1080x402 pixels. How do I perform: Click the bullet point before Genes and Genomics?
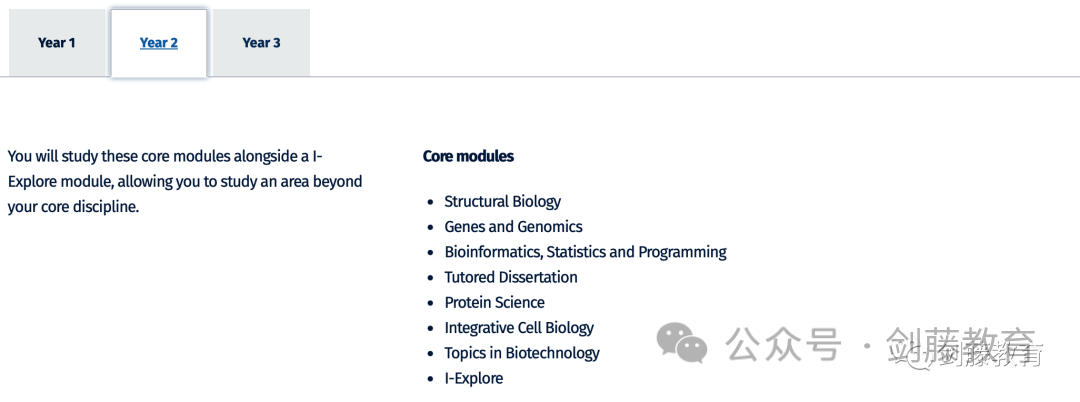tap(430, 228)
